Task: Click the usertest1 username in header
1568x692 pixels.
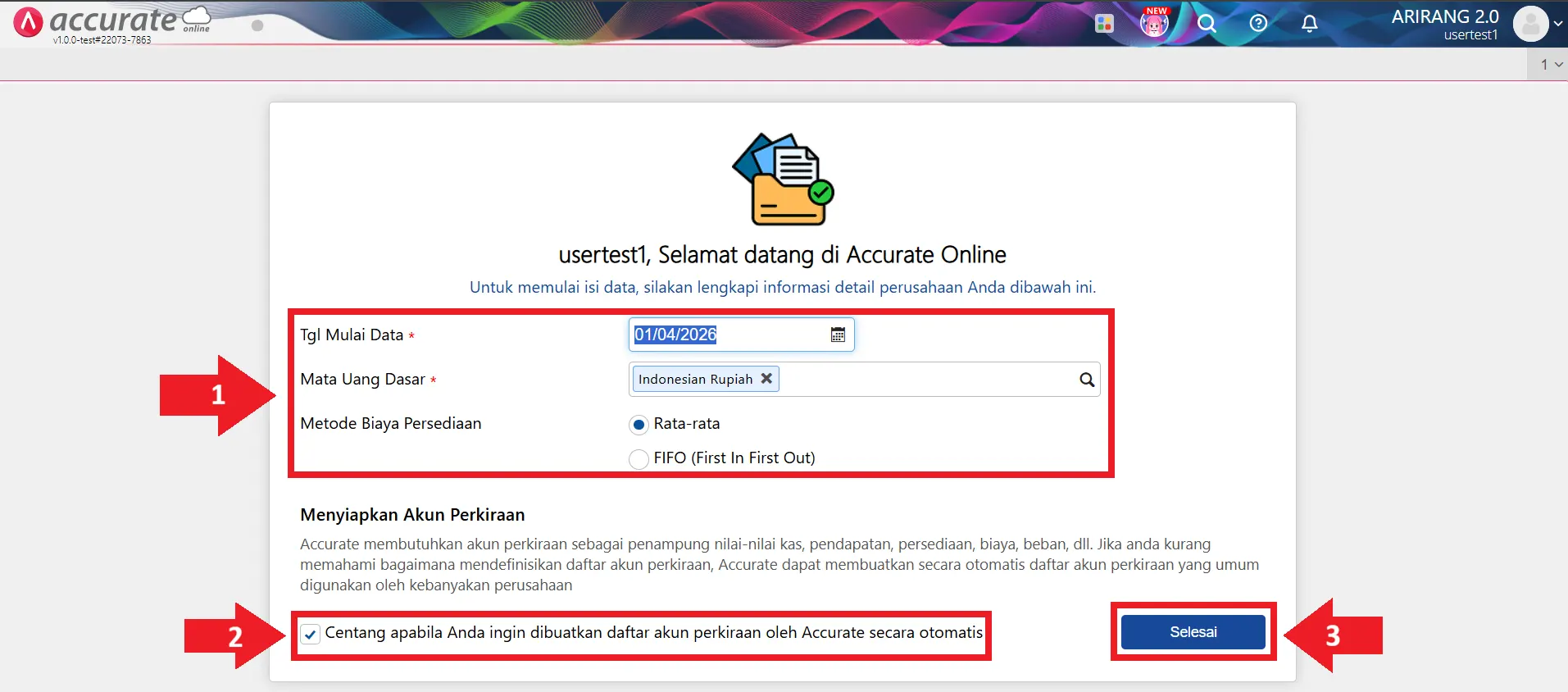Action: [1470, 35]
